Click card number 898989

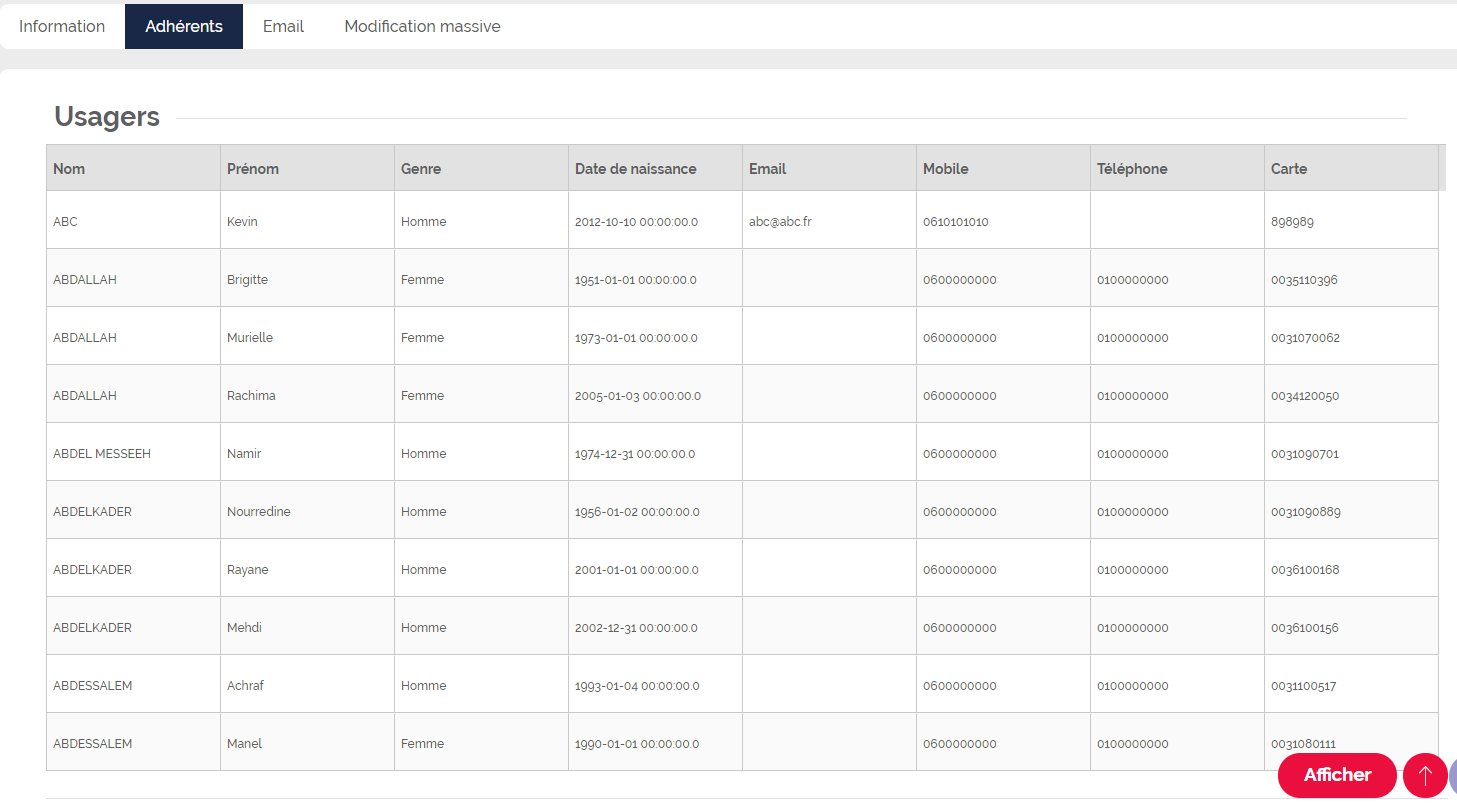(x=1292, y=222)
